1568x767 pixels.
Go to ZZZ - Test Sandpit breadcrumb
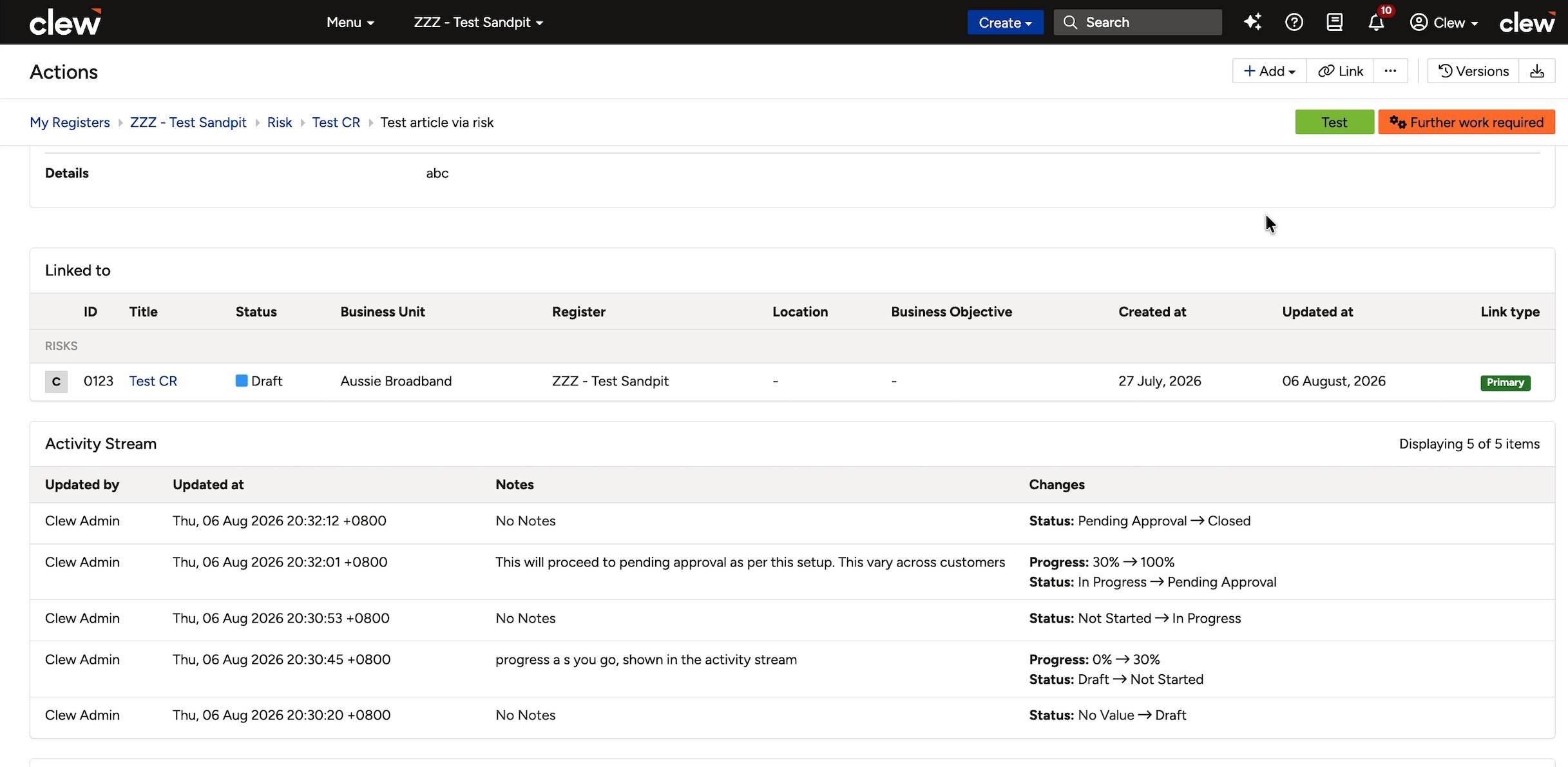[188, 122]
